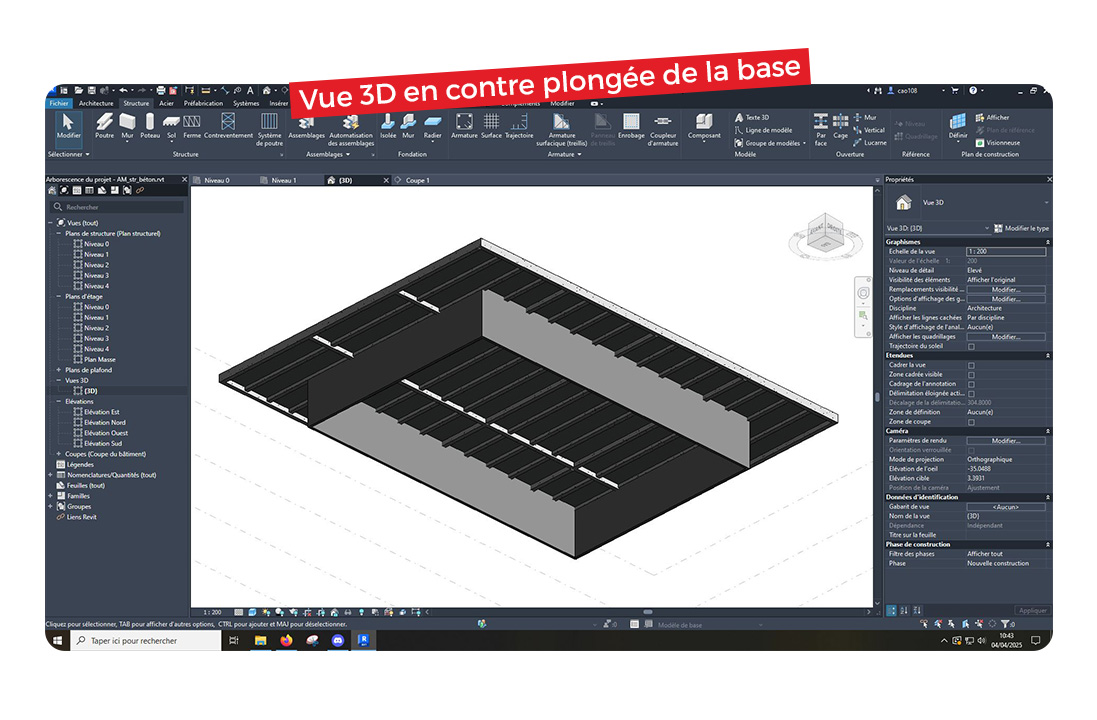The height and width of the screenshot is (720, 1097).
Task: Open the Sélectionner panel dropdown
Action: tap(69, 154)
